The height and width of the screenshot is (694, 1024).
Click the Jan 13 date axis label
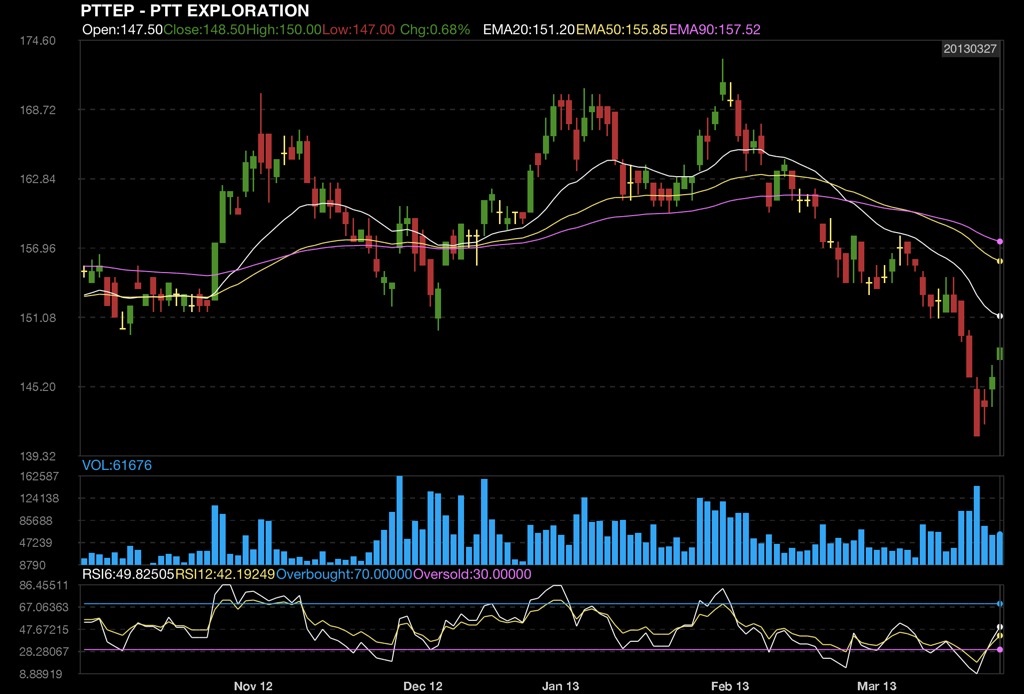[560, 686]
